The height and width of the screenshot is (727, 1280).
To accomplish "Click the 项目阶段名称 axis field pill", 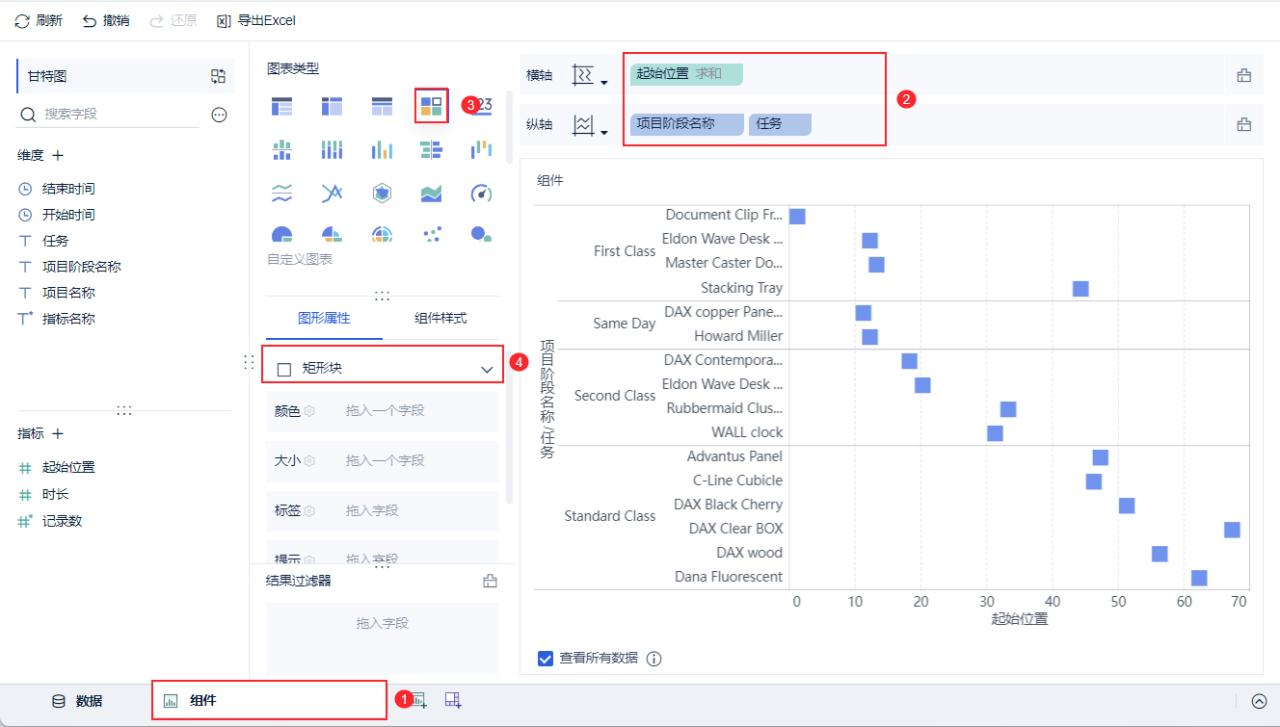I will 686,125.
